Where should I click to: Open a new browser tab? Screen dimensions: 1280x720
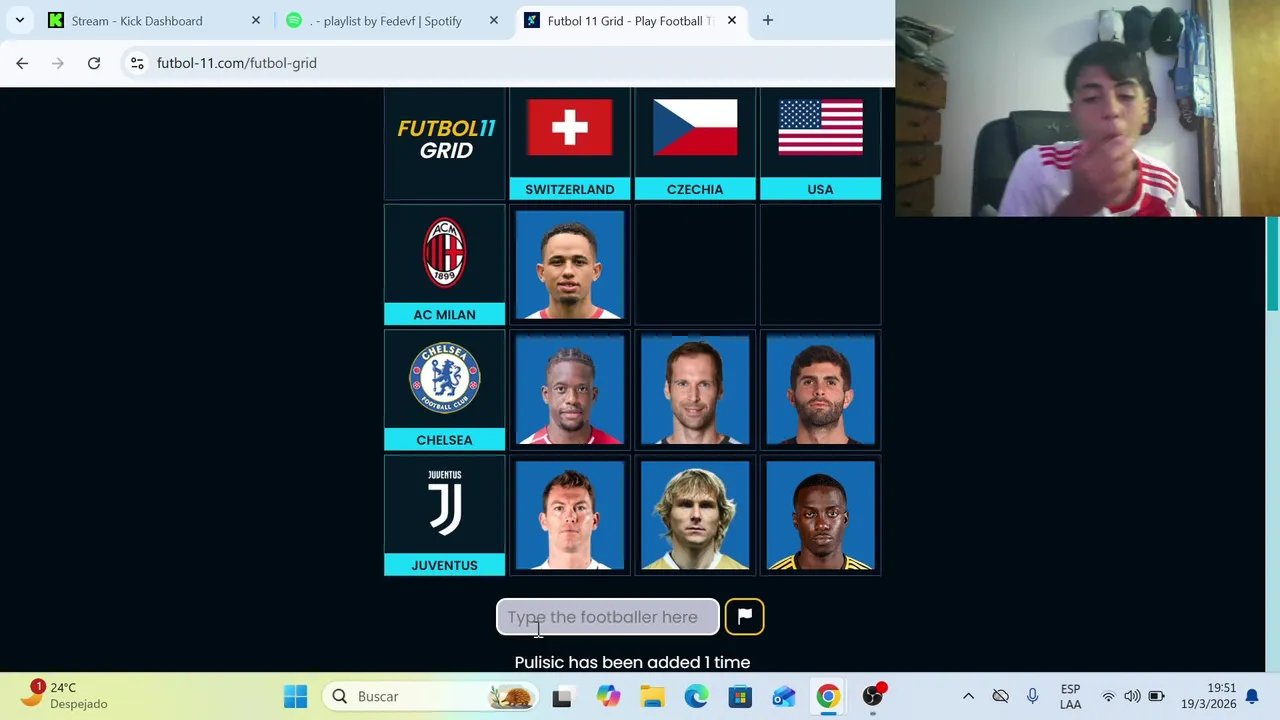click(x=768, y=21)
